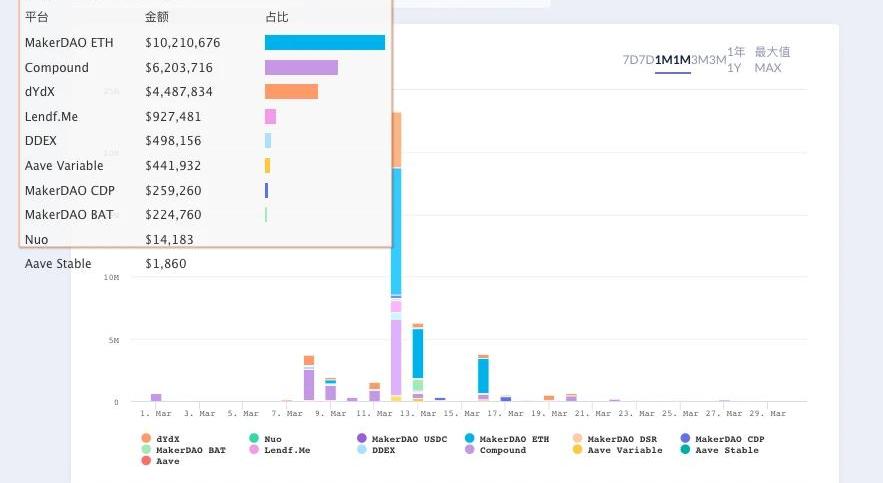Click the DDEX legend dot
Screen dimensions: 883x483
(362, 450)
